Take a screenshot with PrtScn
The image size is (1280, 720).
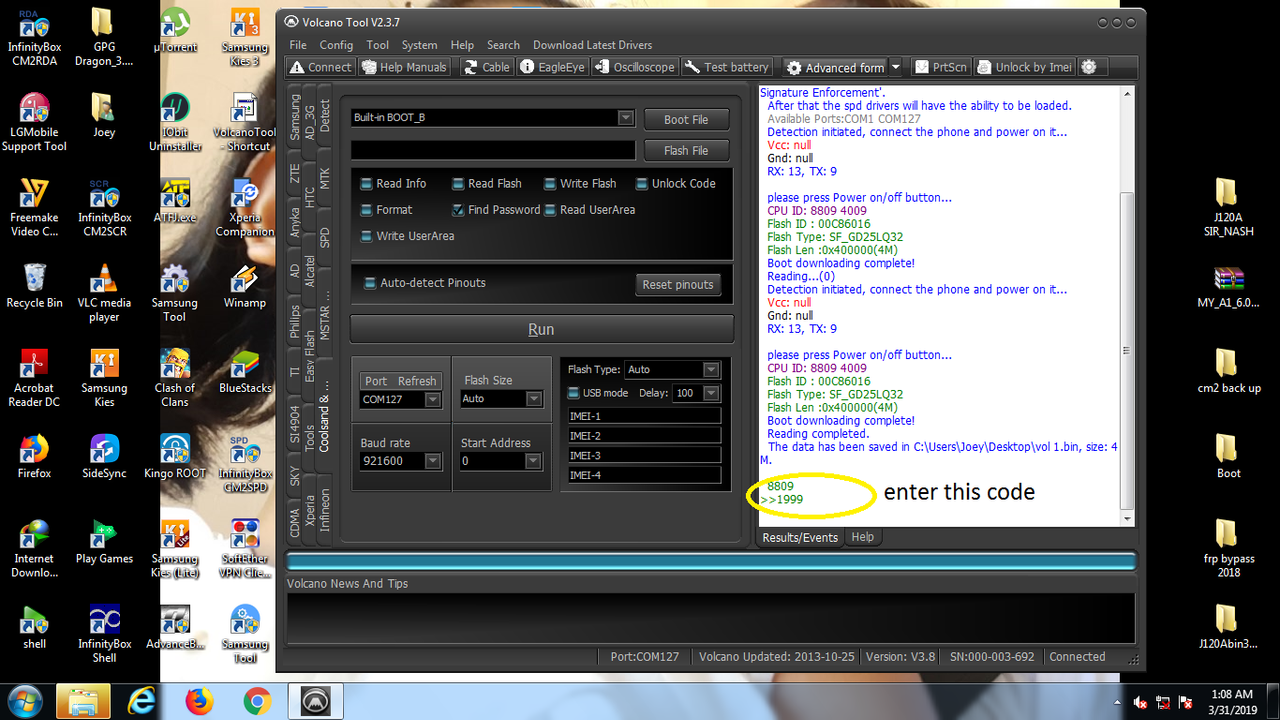point(939,67)
